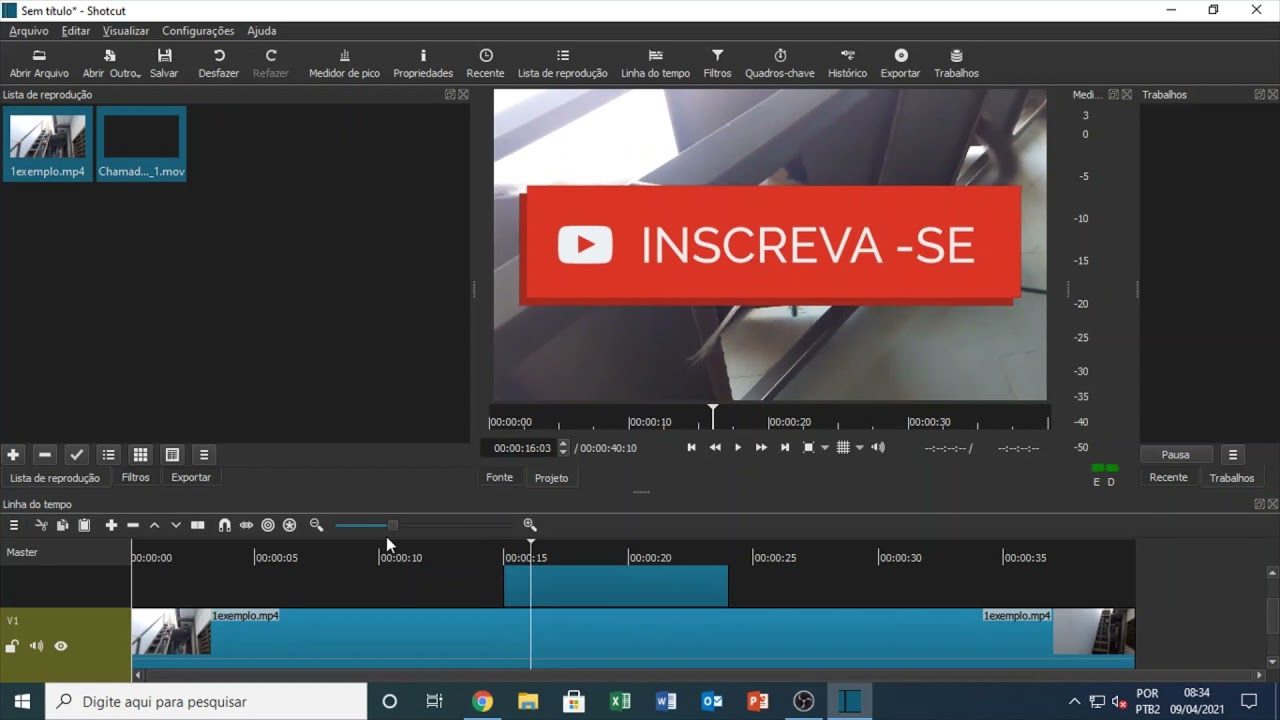Select the upper blue timeline clip
This screenshot has height=720, width=1280.
pos(616,586)
